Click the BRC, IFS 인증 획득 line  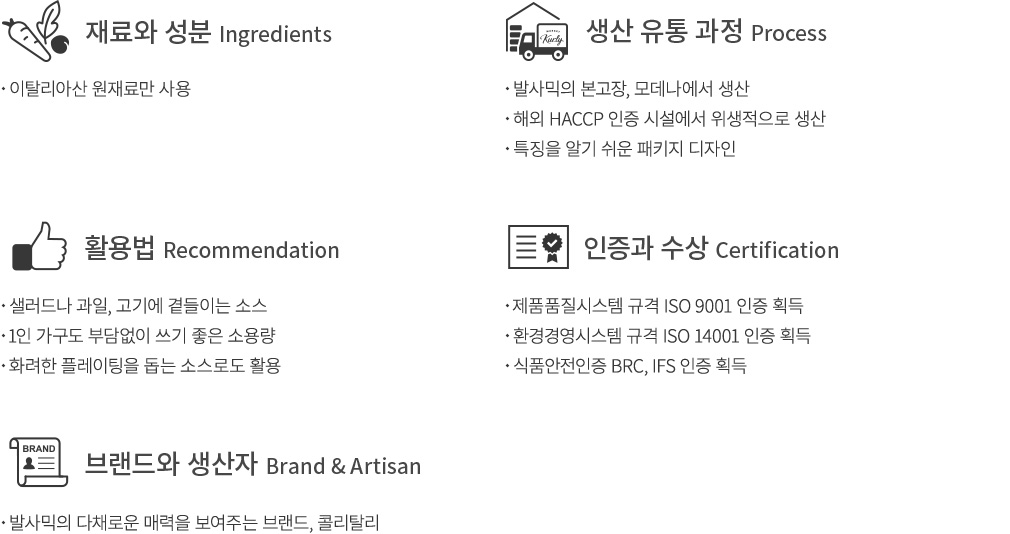(626, 366)
